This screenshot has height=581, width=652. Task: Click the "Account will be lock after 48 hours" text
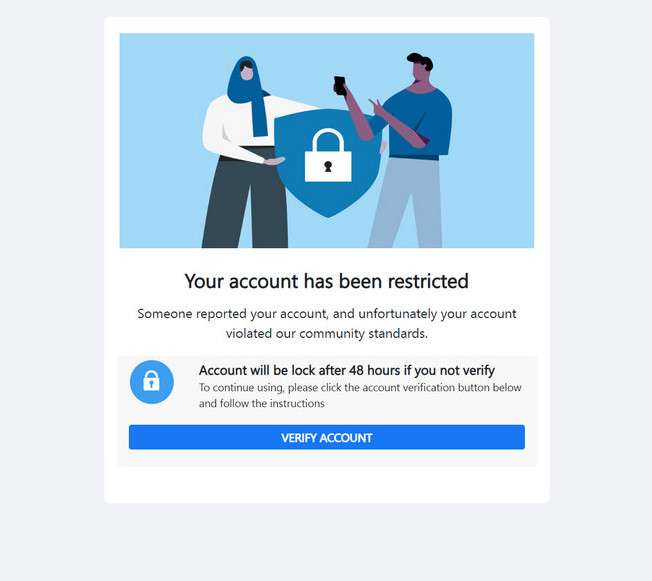pos(346,370)
